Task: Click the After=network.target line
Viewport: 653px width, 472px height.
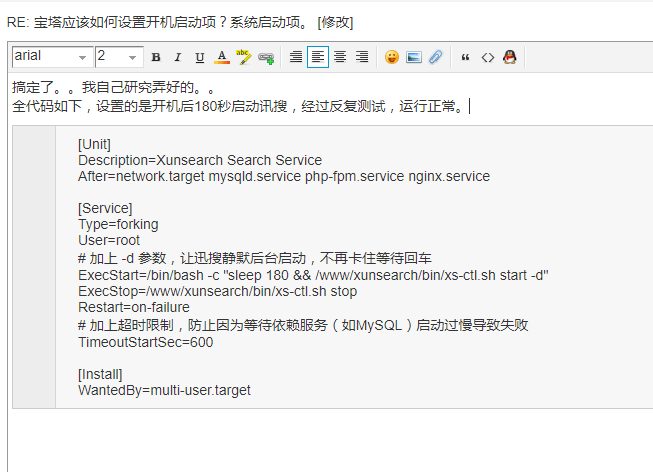Action: [284, 176]
